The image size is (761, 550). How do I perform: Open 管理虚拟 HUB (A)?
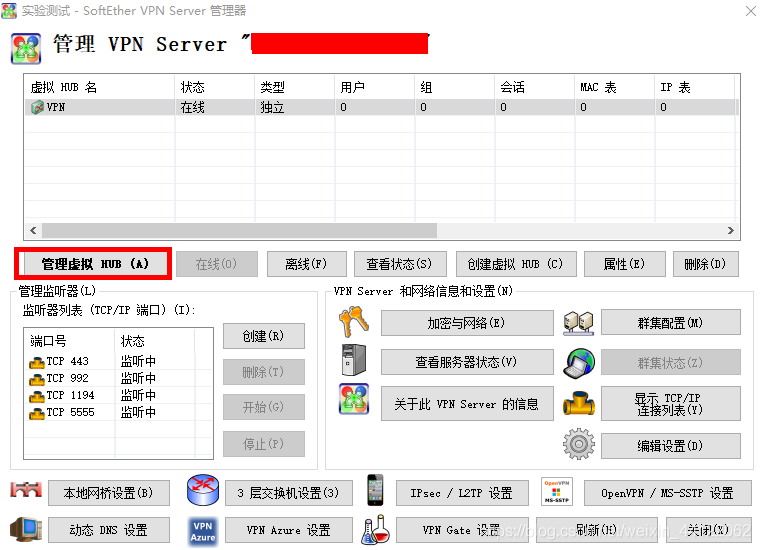(x=94, y=264)
